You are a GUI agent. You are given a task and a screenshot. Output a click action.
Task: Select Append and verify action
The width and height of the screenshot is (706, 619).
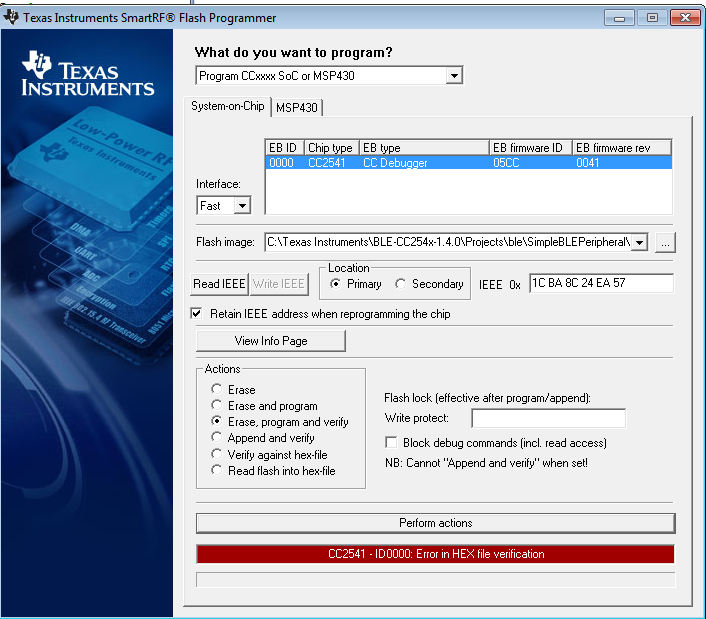click(217, 438)
